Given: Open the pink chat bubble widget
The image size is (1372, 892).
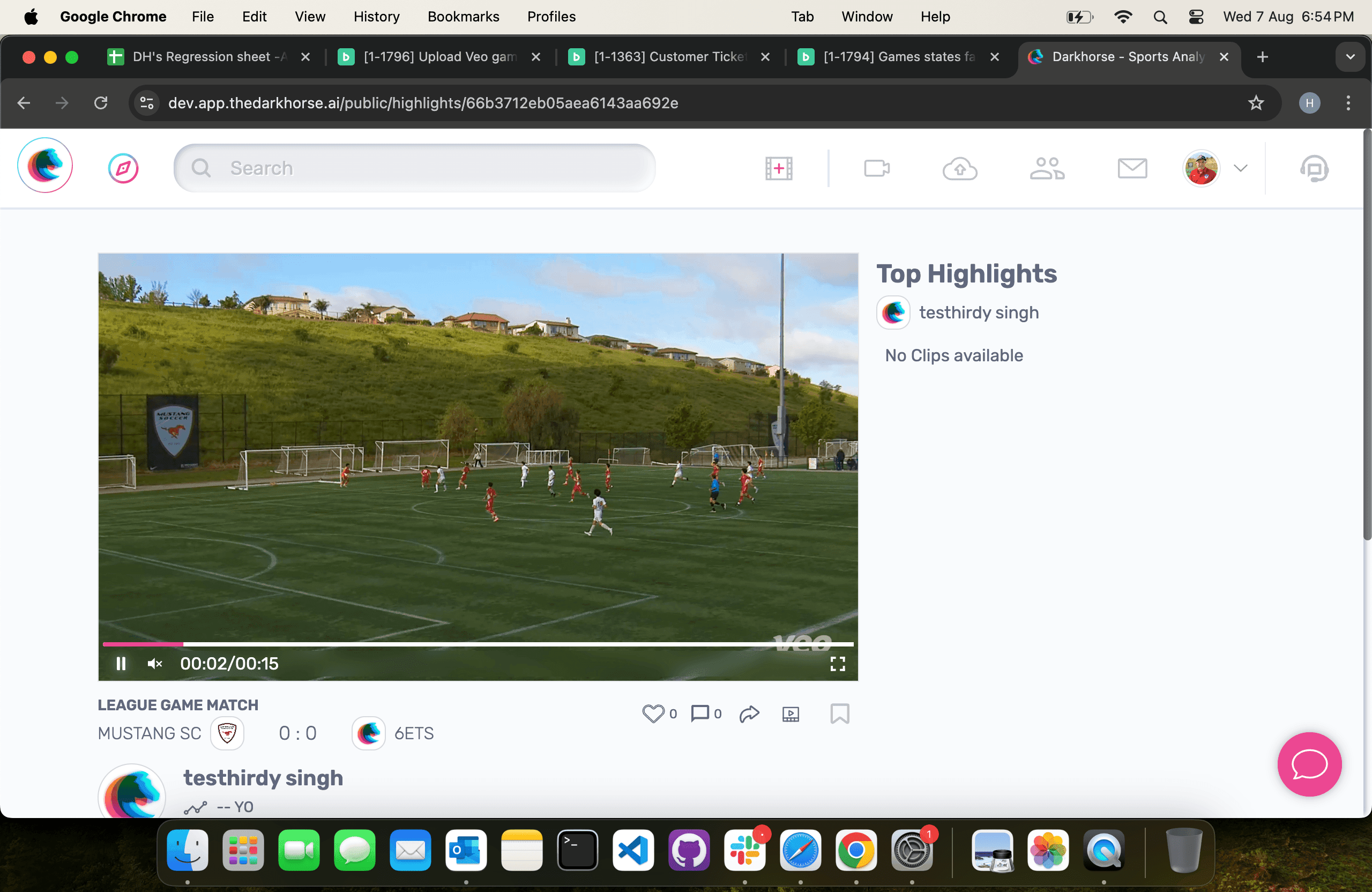Looking at the screenshot, I should click(1309, 764).
